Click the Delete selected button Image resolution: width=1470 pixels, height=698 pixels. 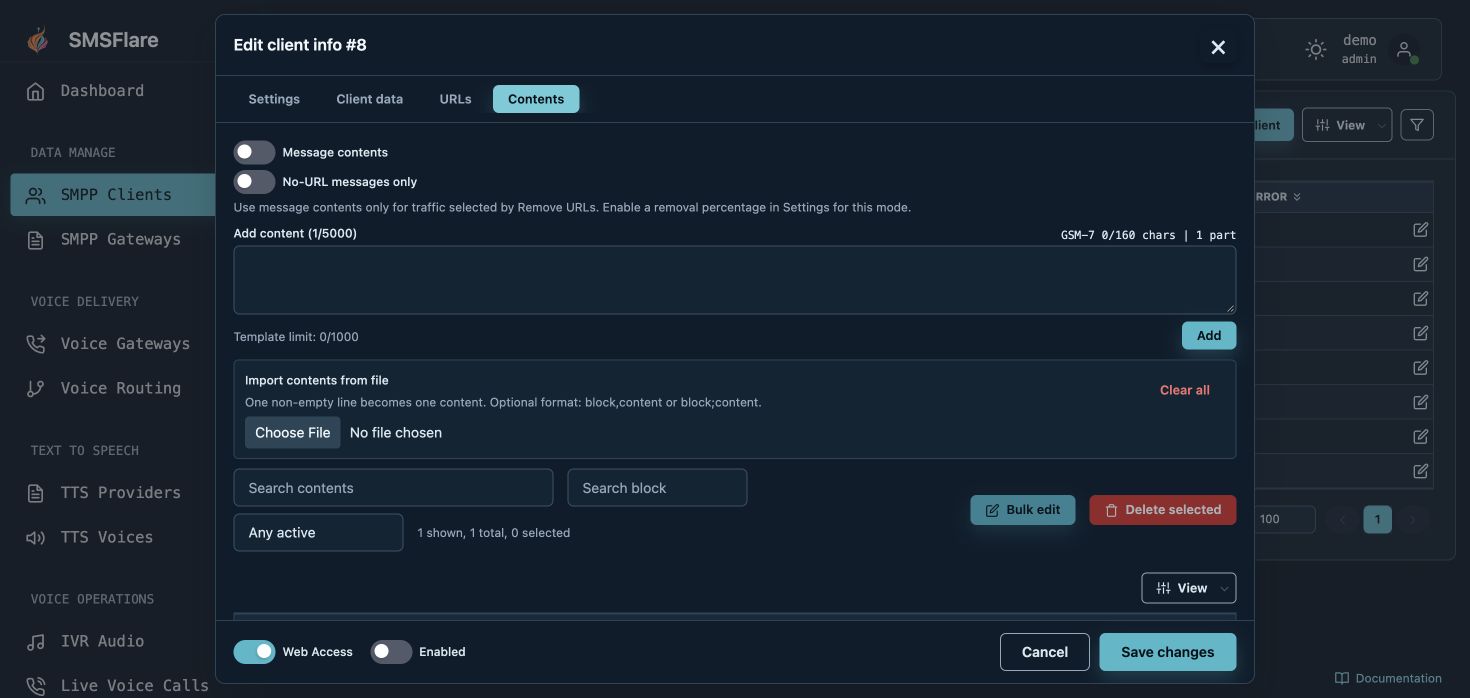coord(1162,510)
